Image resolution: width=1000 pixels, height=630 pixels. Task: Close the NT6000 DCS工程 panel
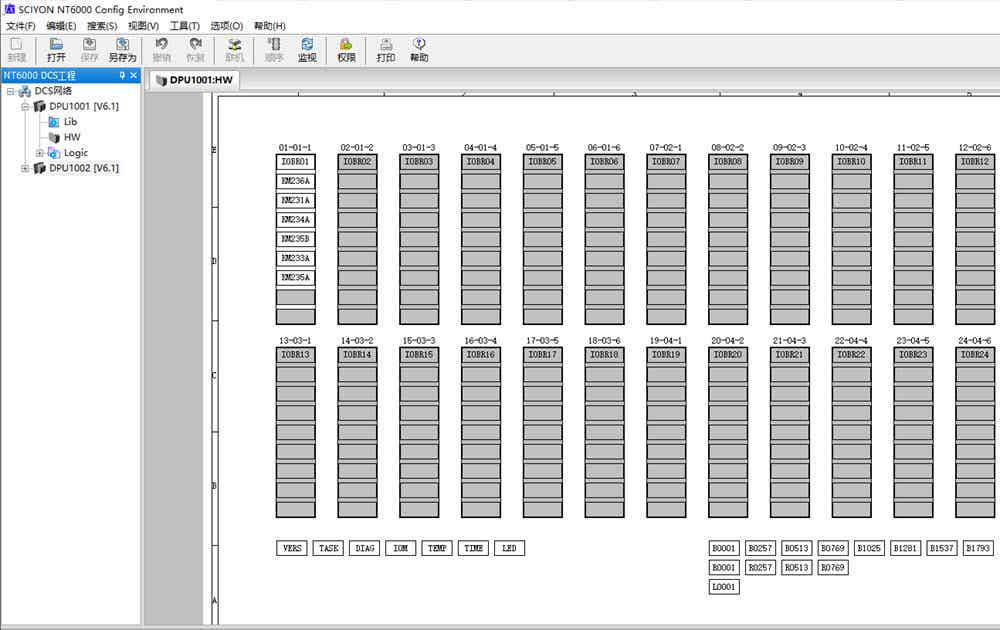[133, 75]
